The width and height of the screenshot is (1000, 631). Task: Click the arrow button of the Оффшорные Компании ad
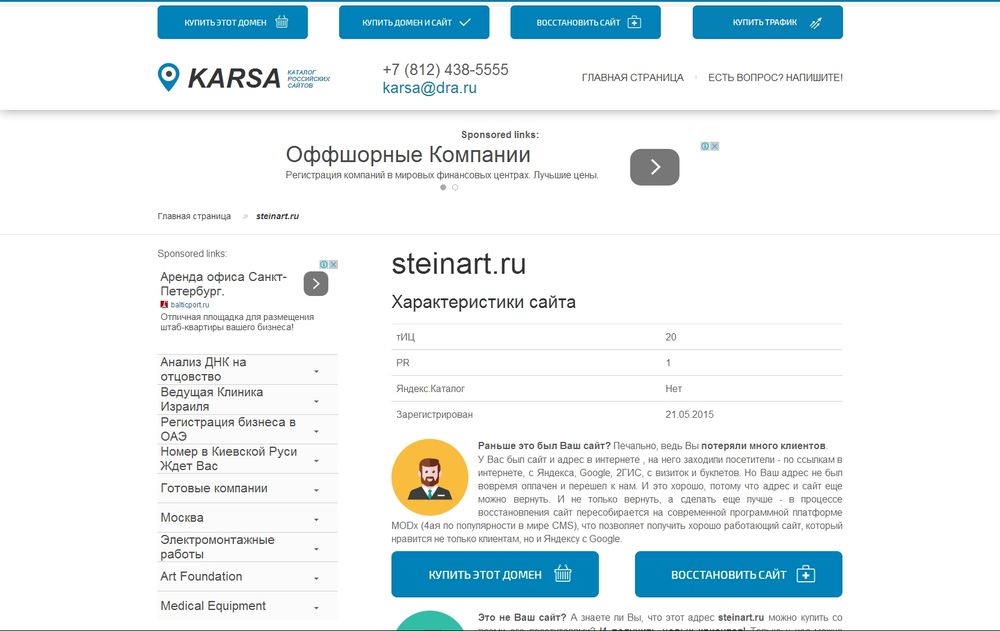pyautogui.click(x=654, y=167)
